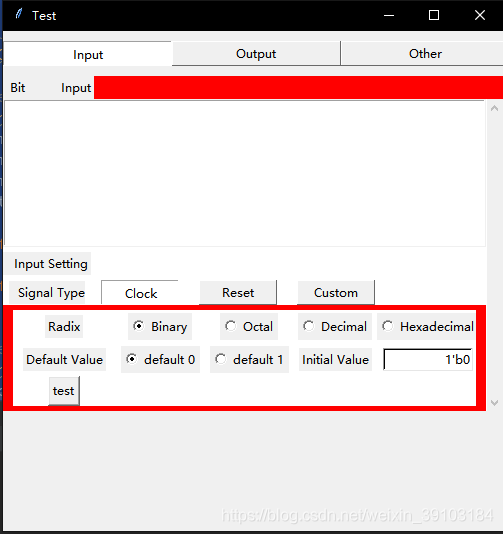The height and width of the screenshot is (534, 503).
Task: Select the Binary radix option
Action: pyautogui.click(x=160, y=327)
